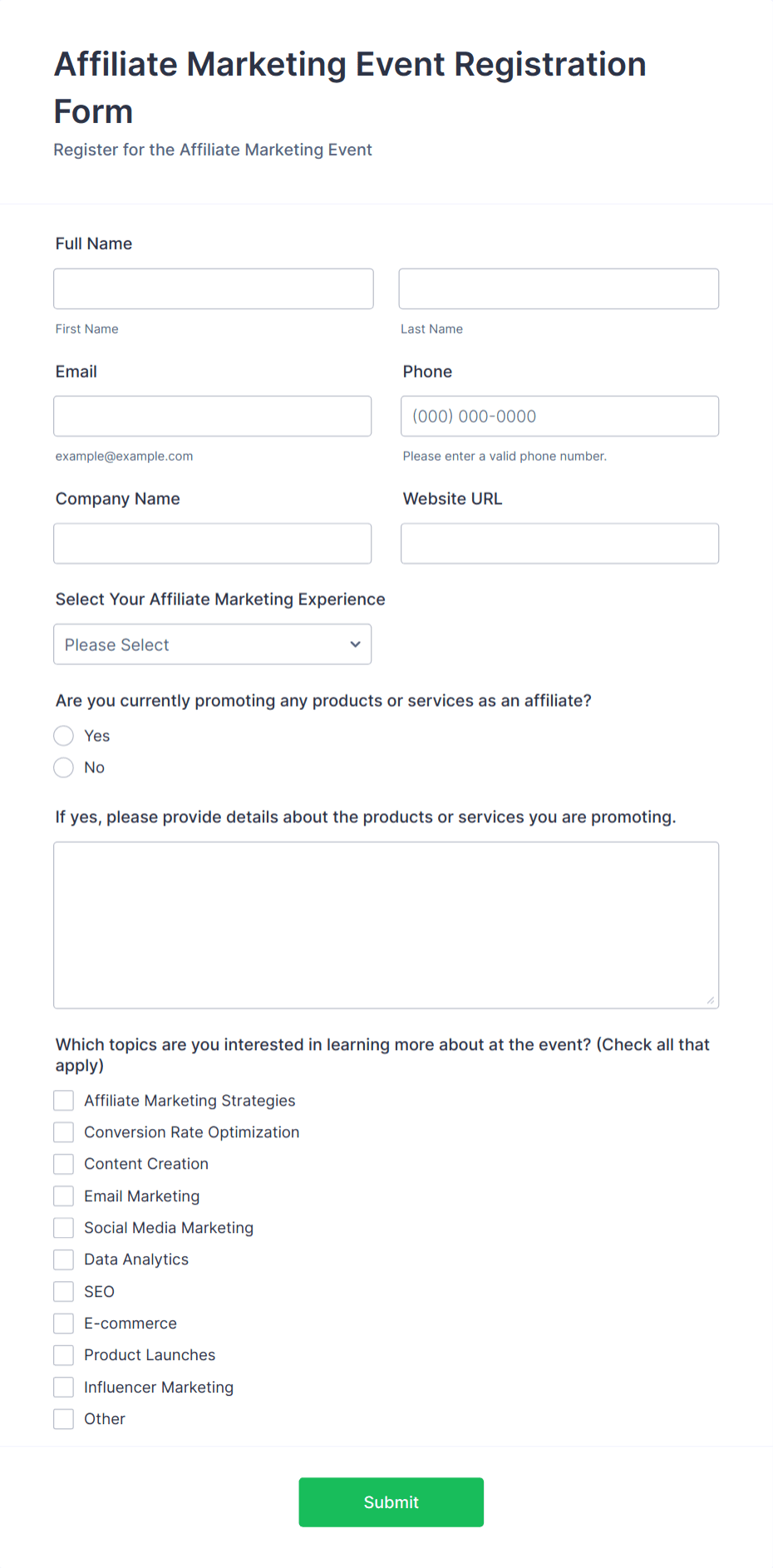Select the Social Media Marketing topic
Image resolution: width=773 pixels, height=1568 pixels.
point(63,1227)
